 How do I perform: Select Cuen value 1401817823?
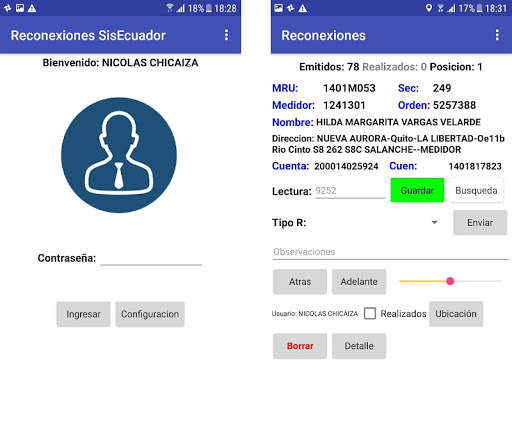pos(475,166)
